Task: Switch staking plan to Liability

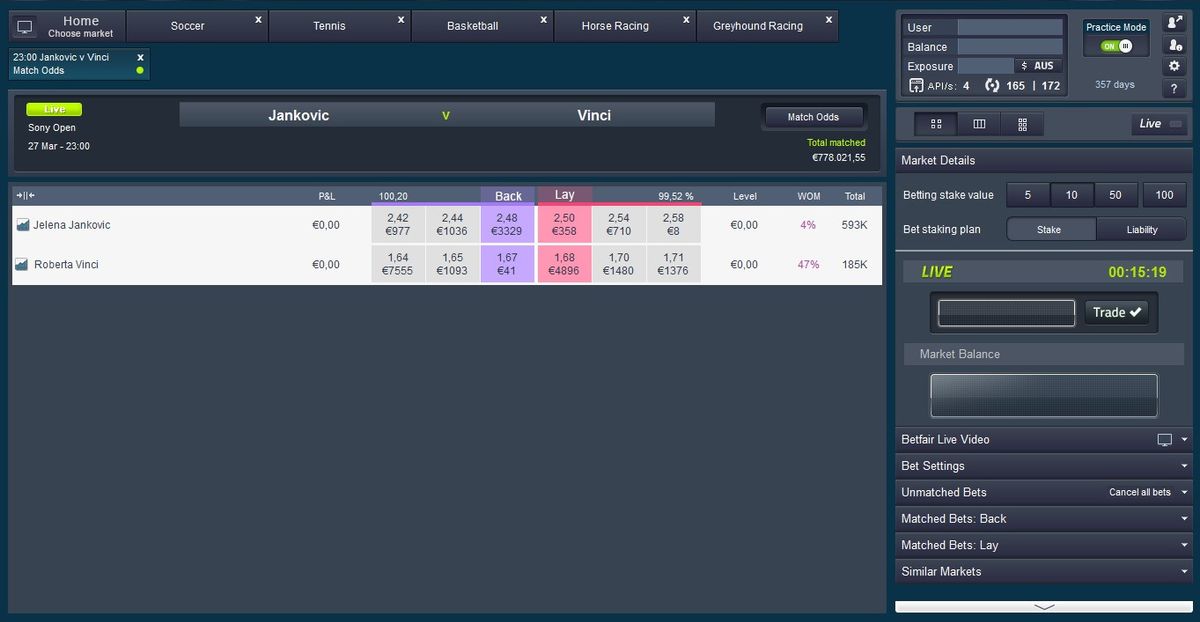Action: (1141, 229)
